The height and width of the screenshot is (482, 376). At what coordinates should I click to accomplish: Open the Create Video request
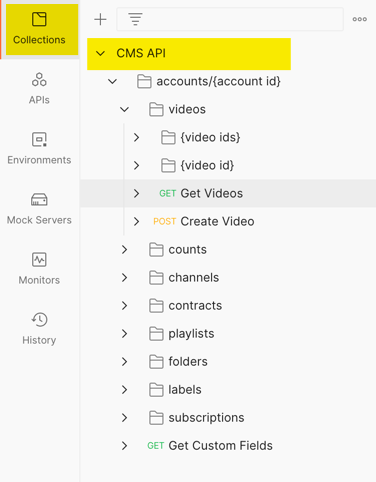(x=217, y=221)
